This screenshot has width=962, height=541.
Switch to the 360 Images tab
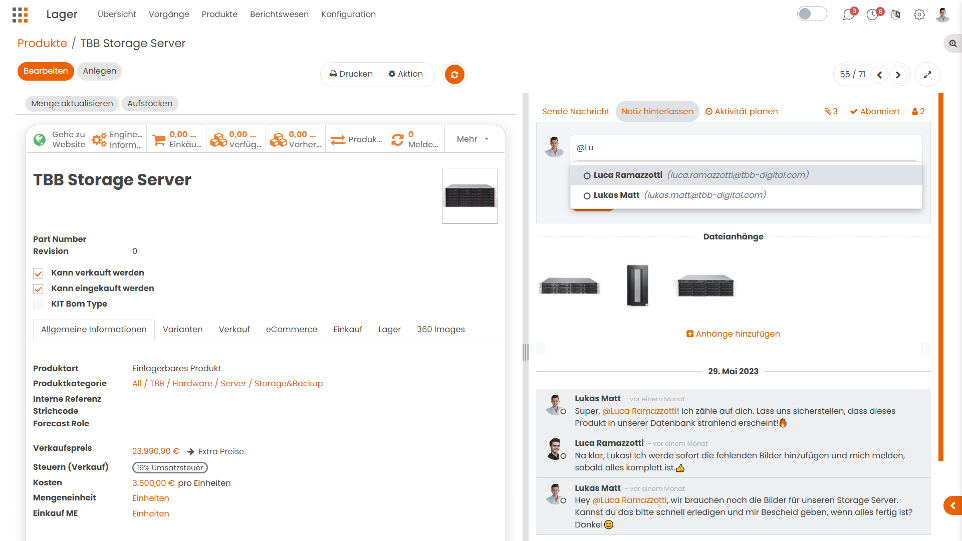[x=441, y=329]
